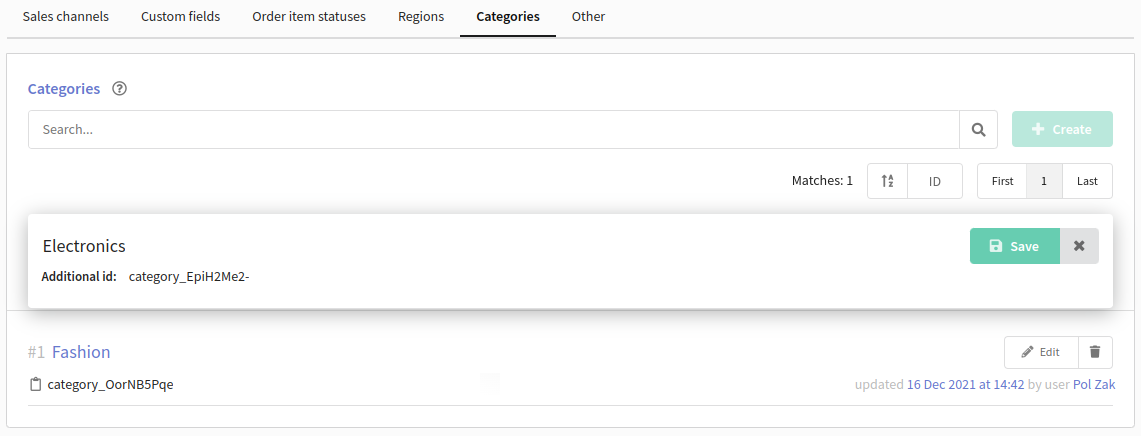Image resolution: width=1141 pixels, height=436 pixels.
Task: Click the Create category button
Action: point(1062,130)
